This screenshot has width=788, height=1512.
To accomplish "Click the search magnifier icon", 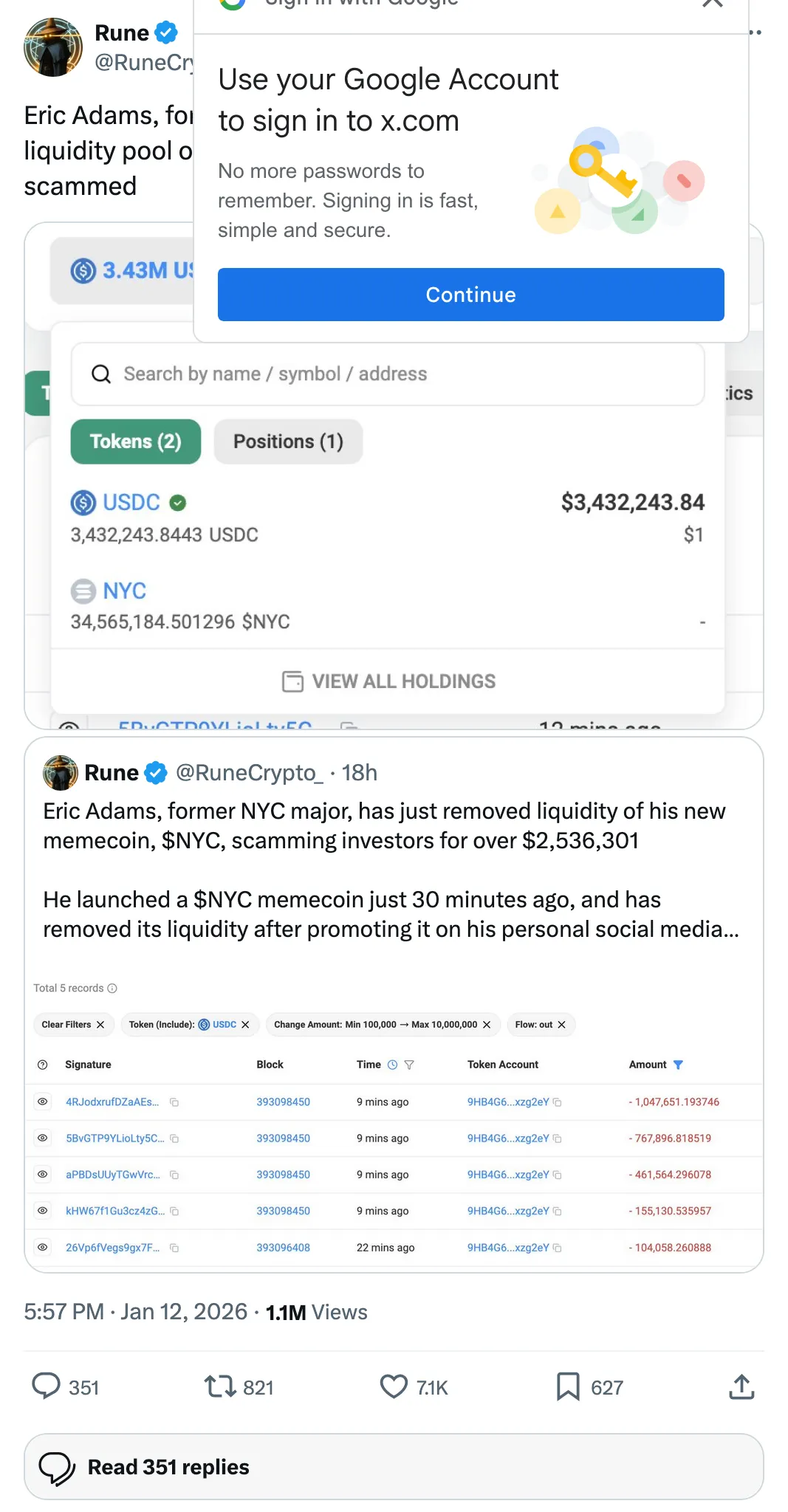I will coord(101,374).
